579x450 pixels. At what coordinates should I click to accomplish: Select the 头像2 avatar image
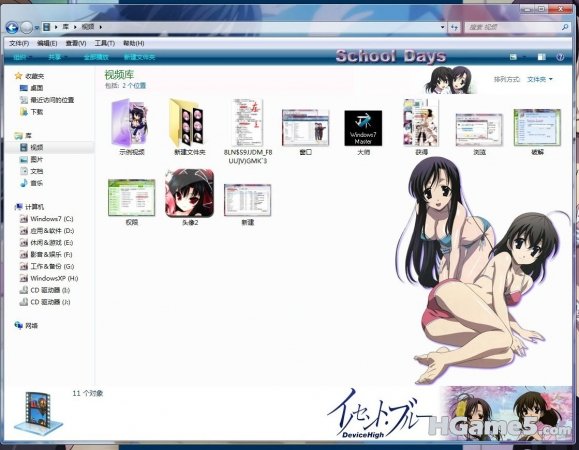190,197
